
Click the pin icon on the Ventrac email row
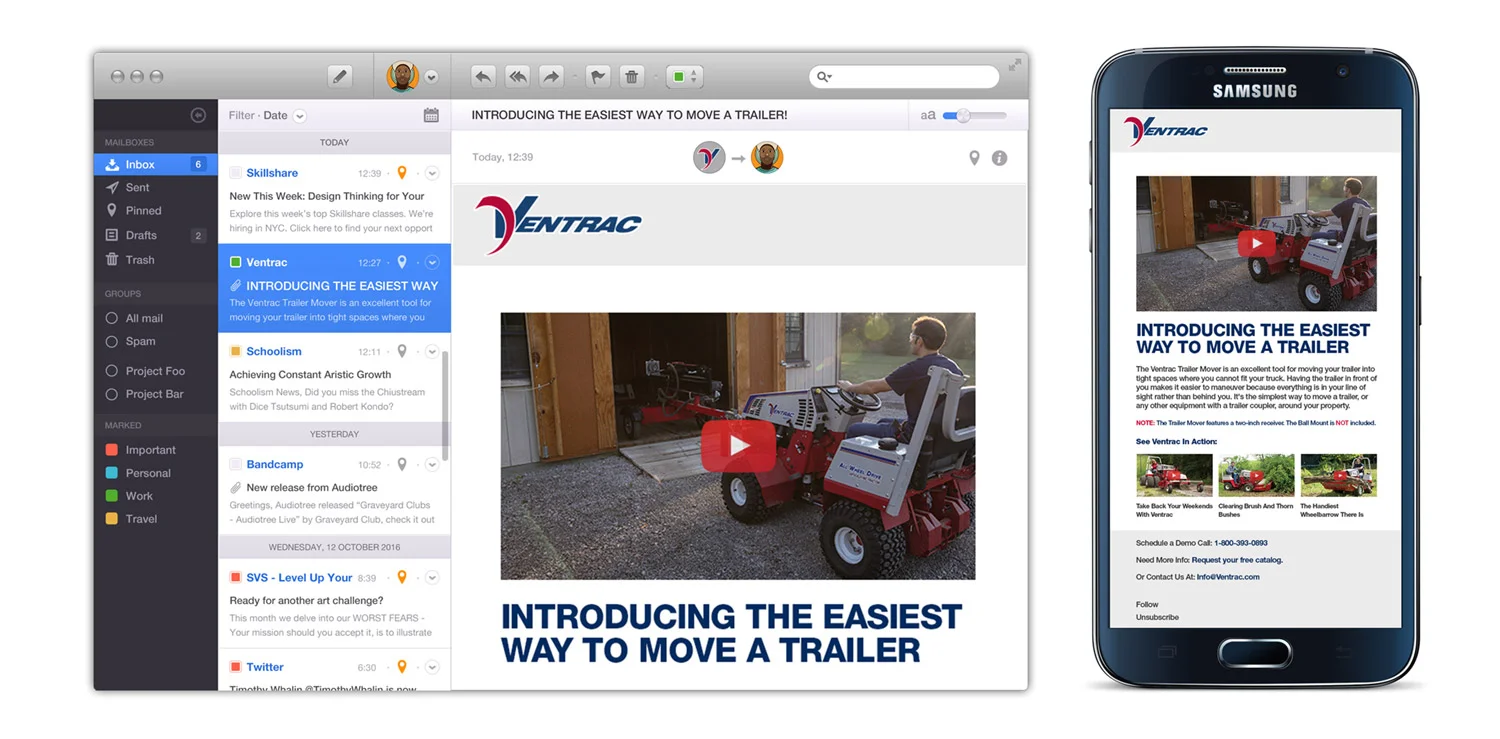click(402, 262)
